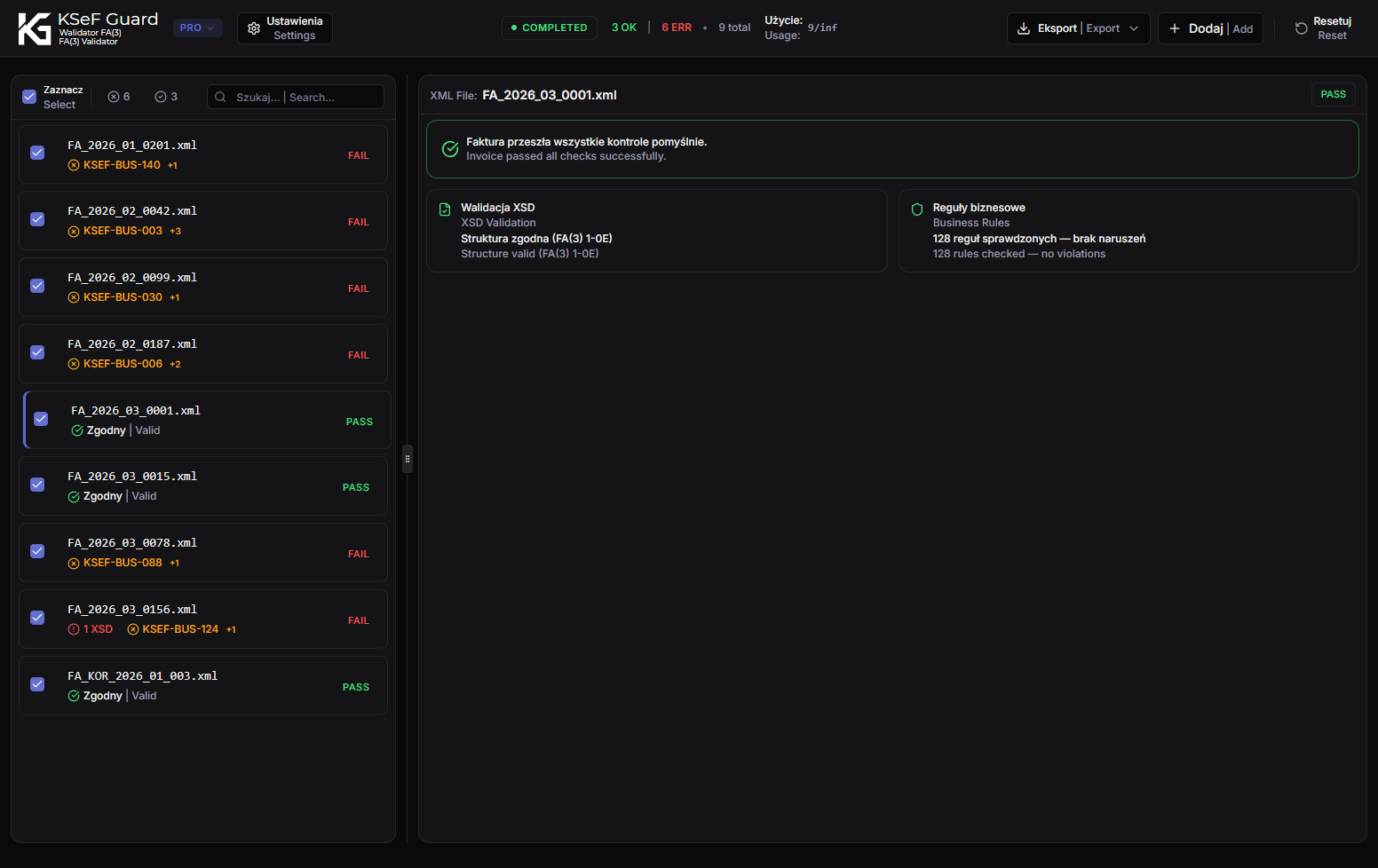Uncheck the FA_2026_01_0201.xml checkbox

pos(37,153)
